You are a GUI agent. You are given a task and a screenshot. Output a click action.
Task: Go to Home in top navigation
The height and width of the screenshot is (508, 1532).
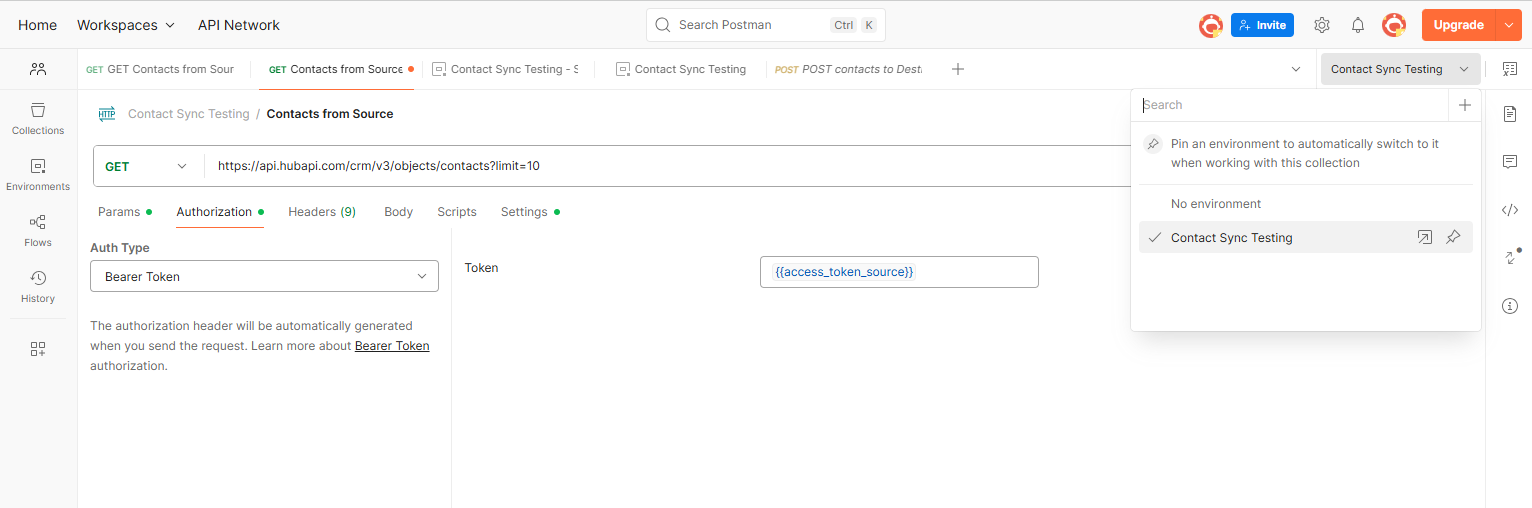[38, 25]
